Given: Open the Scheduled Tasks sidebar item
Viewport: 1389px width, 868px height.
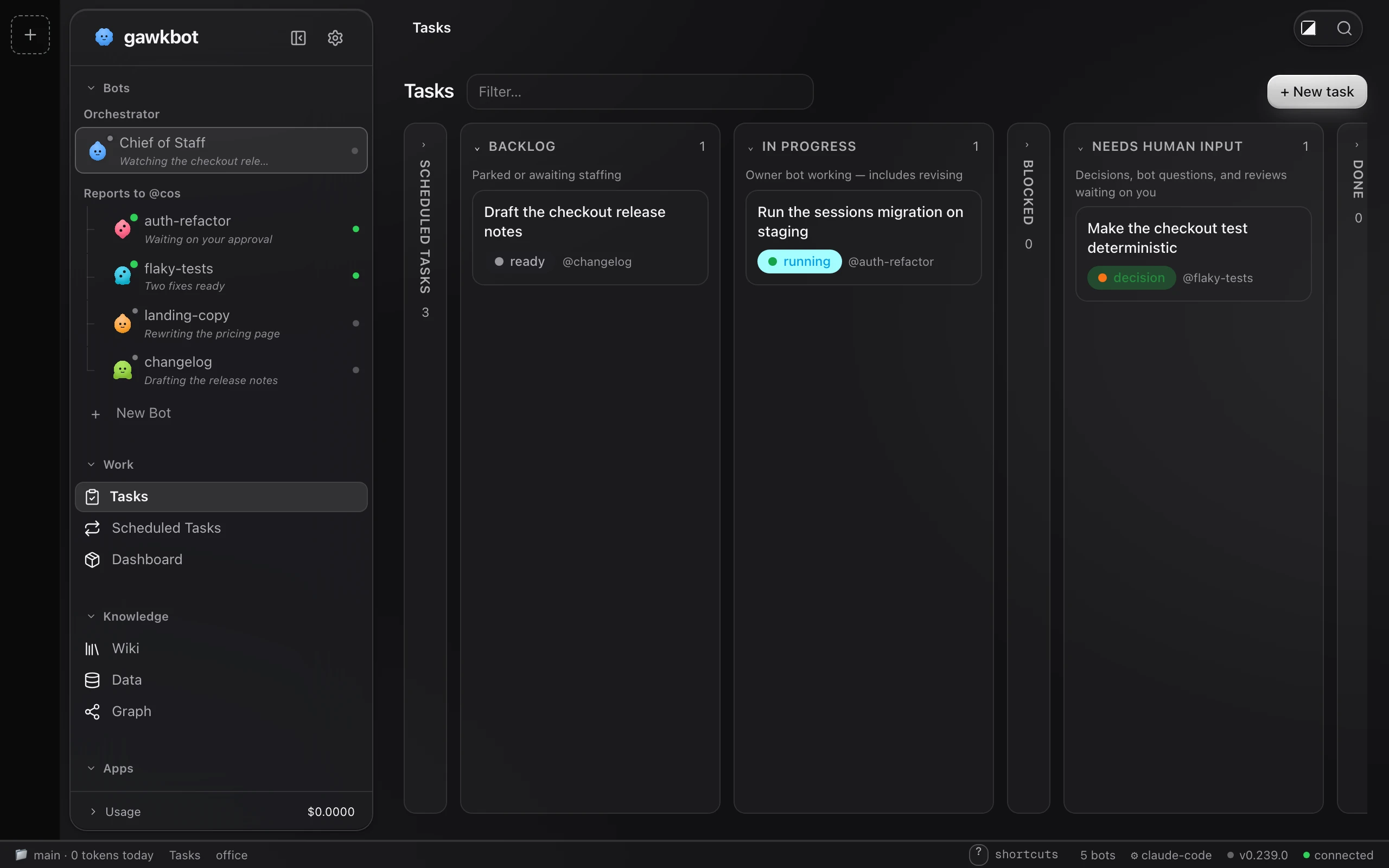Looking at the screenshot, I should click(x=221, y=528).
